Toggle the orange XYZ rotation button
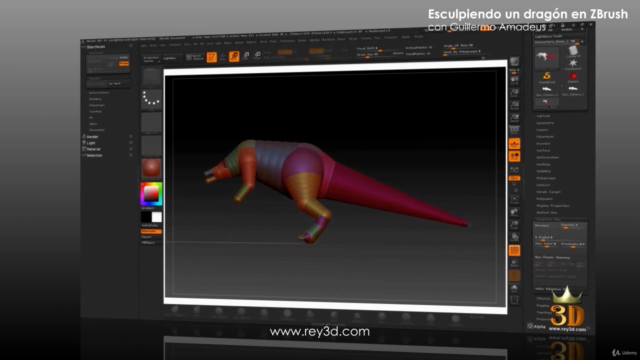 [x=514, y=178]
